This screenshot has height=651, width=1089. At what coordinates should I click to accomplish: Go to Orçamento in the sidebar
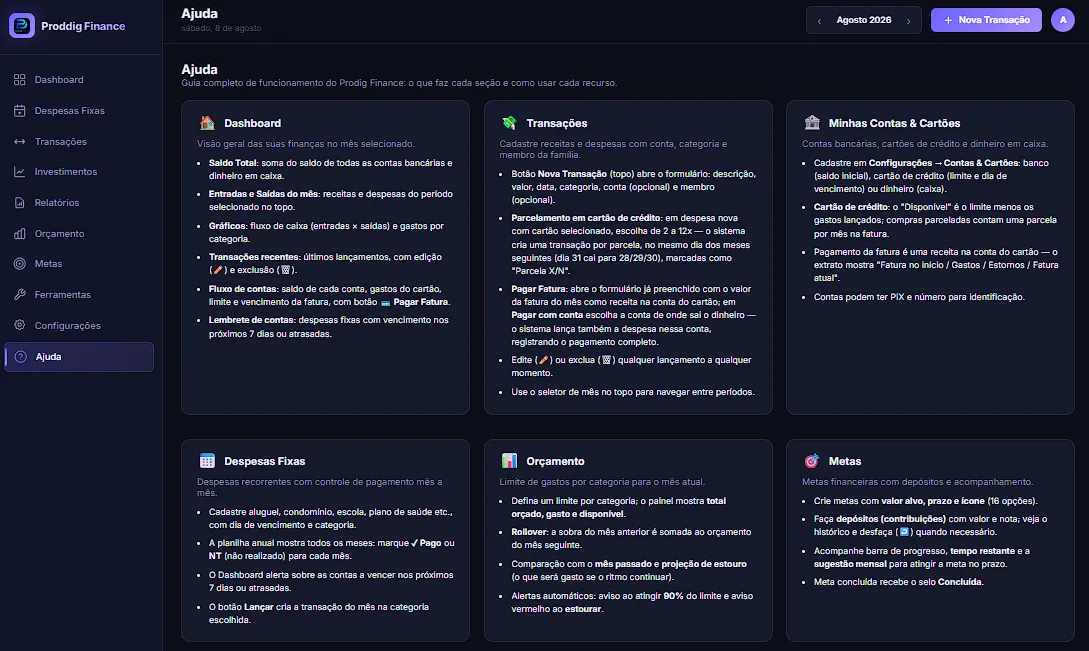click(79, 233)
